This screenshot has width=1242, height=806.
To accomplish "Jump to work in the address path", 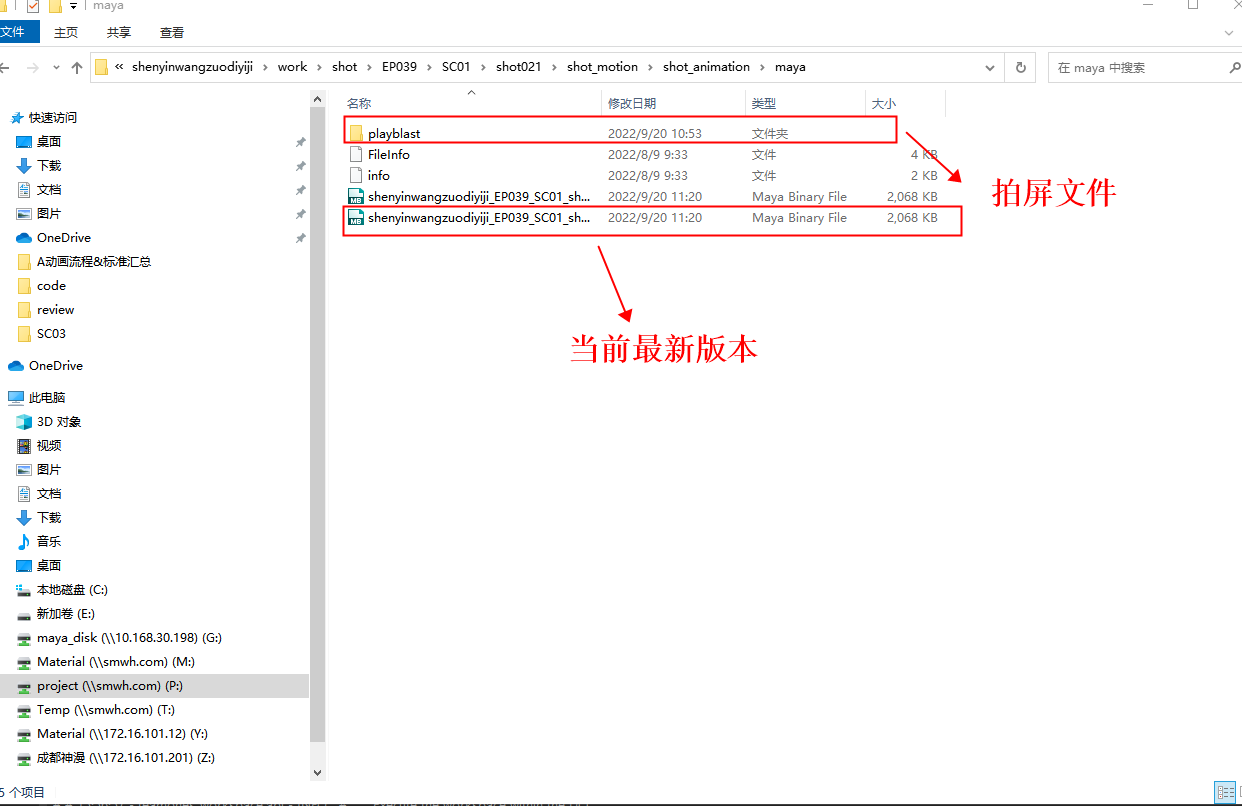I will [292, 67].
